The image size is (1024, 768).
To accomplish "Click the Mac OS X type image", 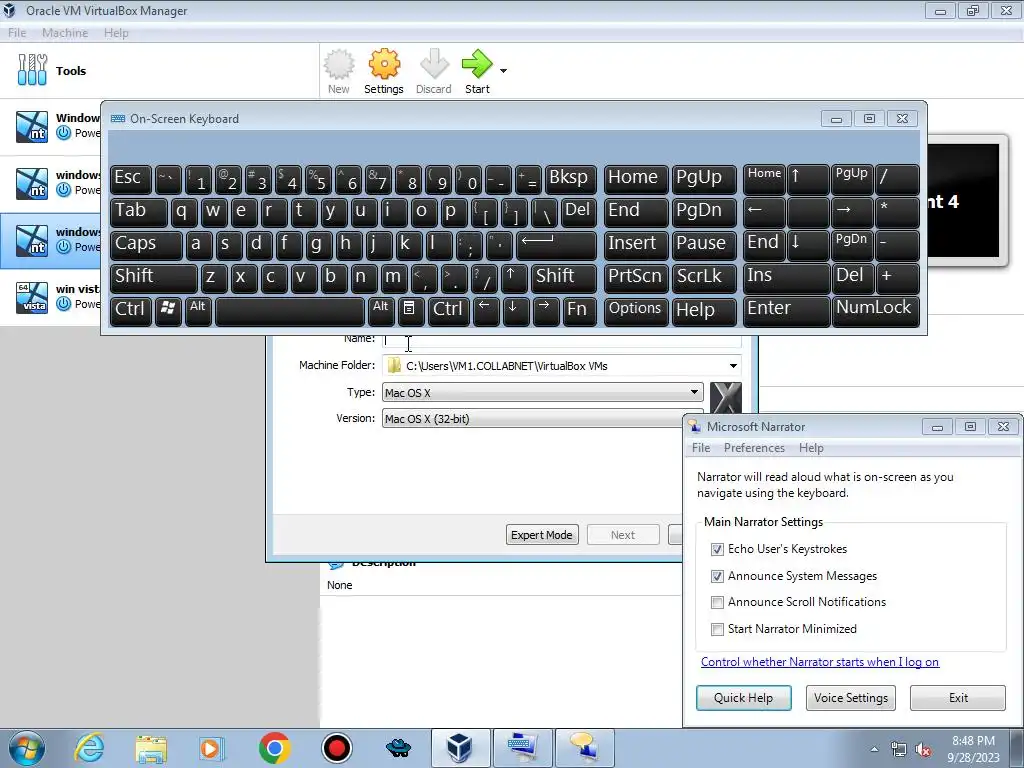I will (x=726, y=398).
